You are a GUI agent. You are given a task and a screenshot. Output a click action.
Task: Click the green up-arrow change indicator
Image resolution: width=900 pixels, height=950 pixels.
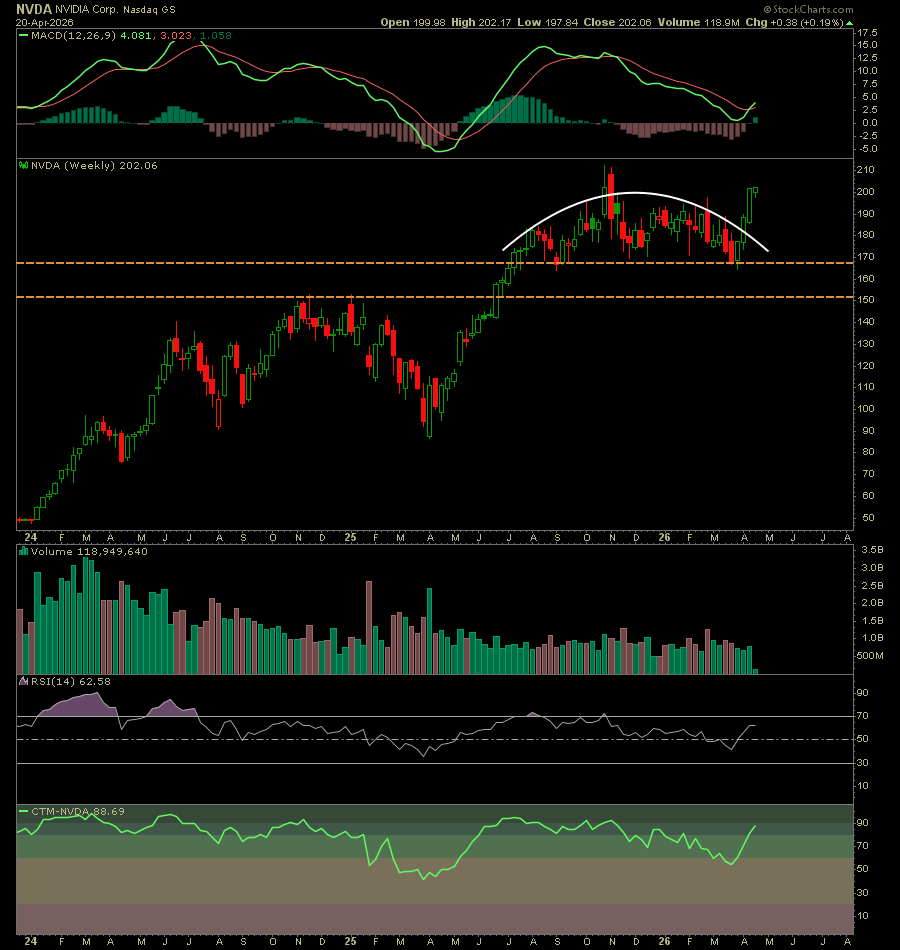point(850,23)
